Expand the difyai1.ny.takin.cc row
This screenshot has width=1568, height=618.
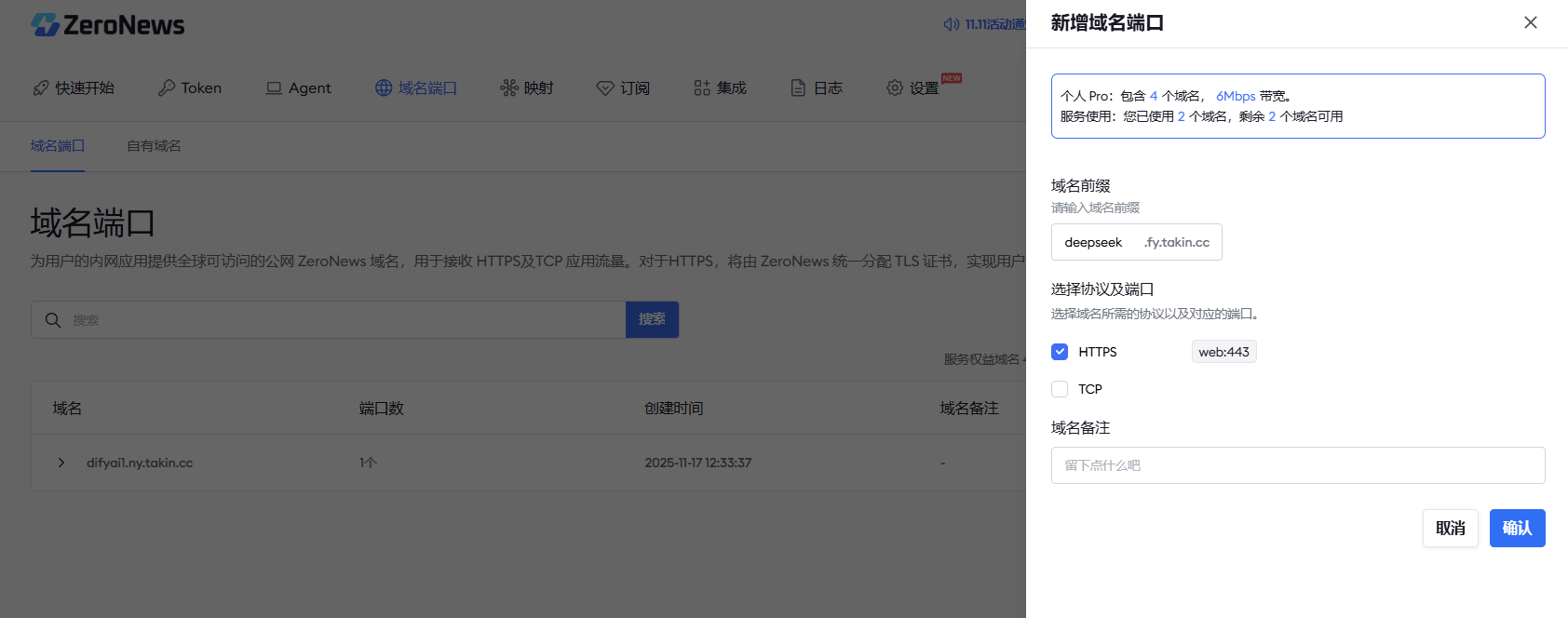61,463
